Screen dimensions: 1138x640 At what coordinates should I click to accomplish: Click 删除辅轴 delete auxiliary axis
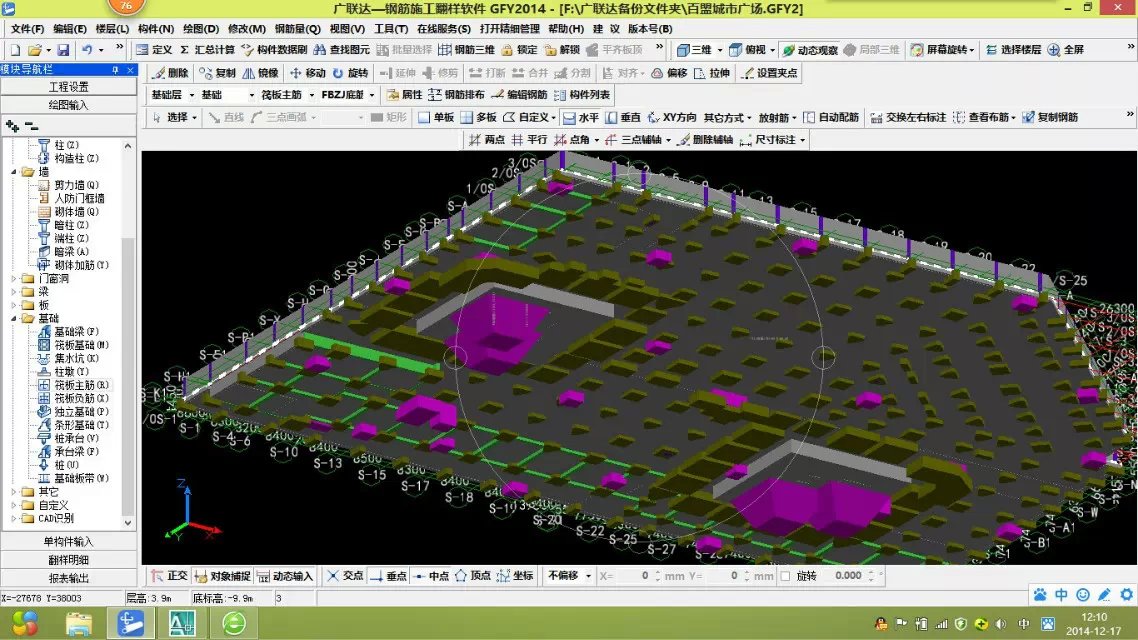(705, 140)
